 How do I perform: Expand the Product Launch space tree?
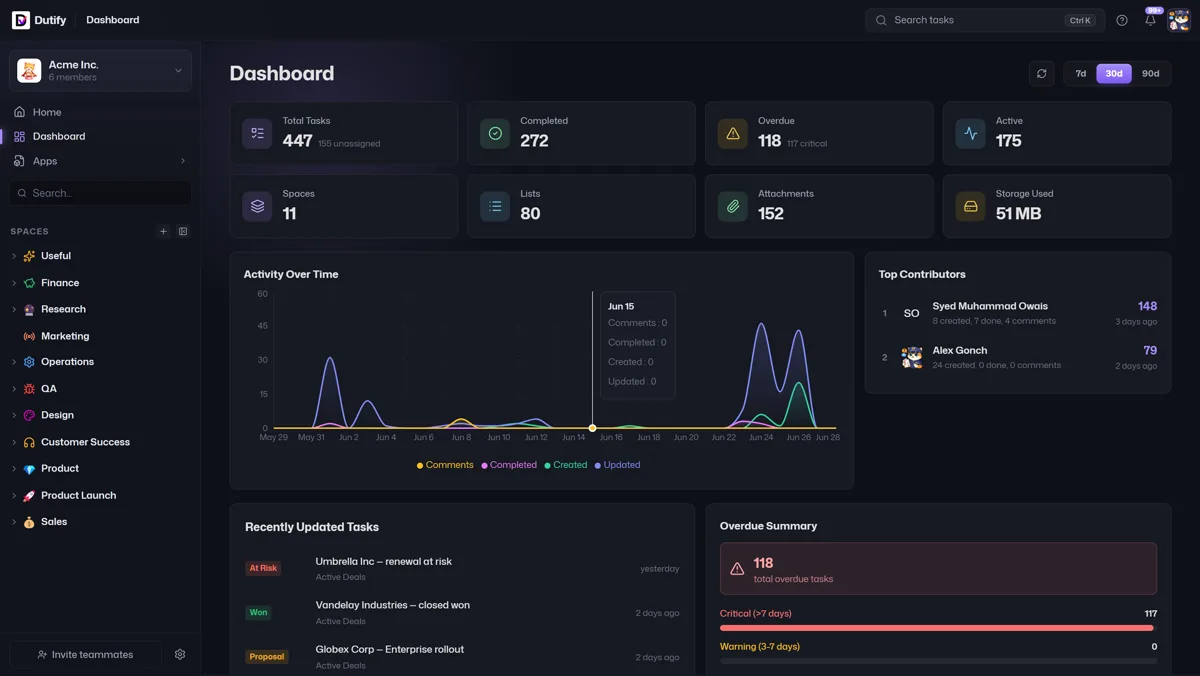[14, 495]
